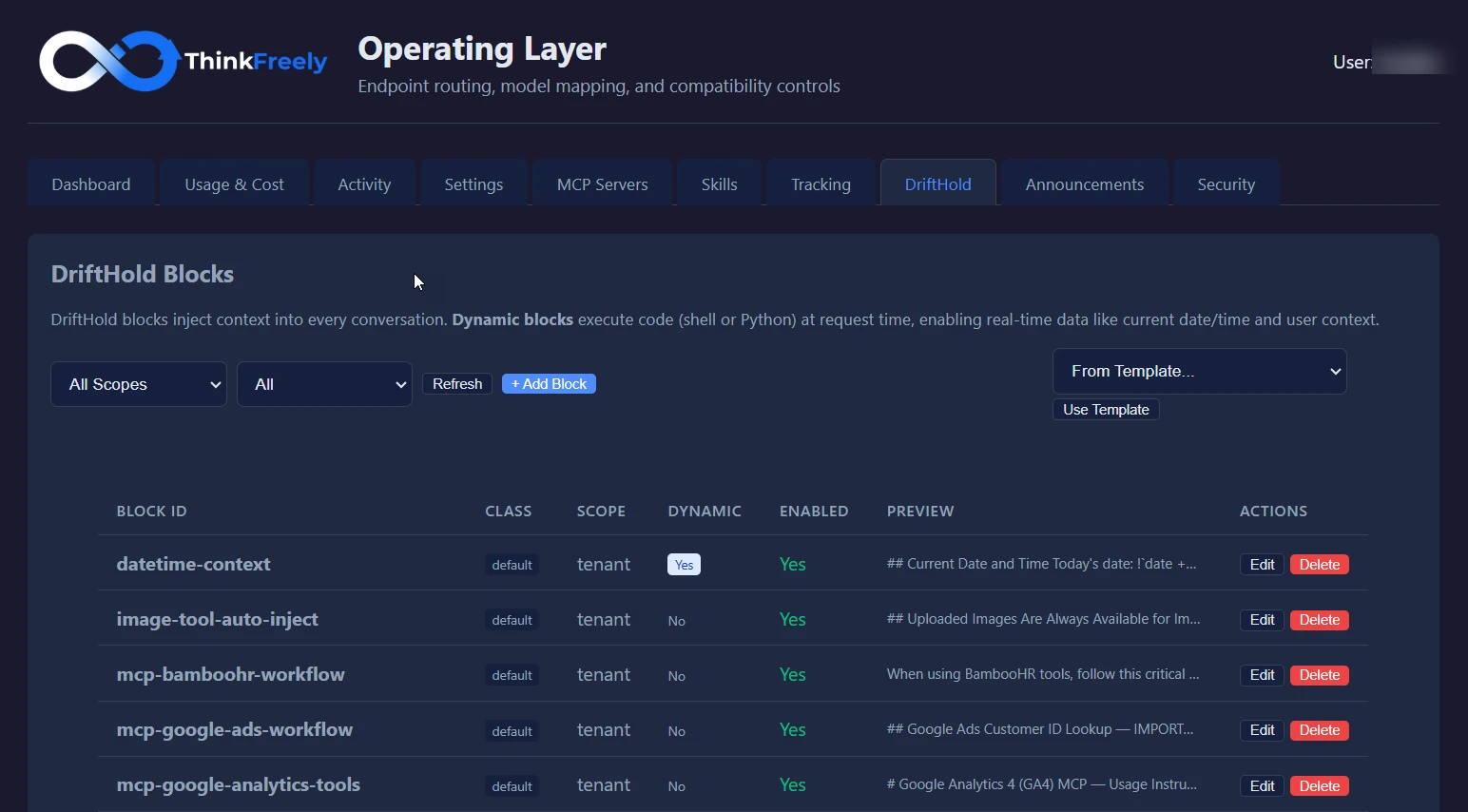1468x812 pixels.
Task: Click the BLOCK ID column header
Action: coord(151,511)
